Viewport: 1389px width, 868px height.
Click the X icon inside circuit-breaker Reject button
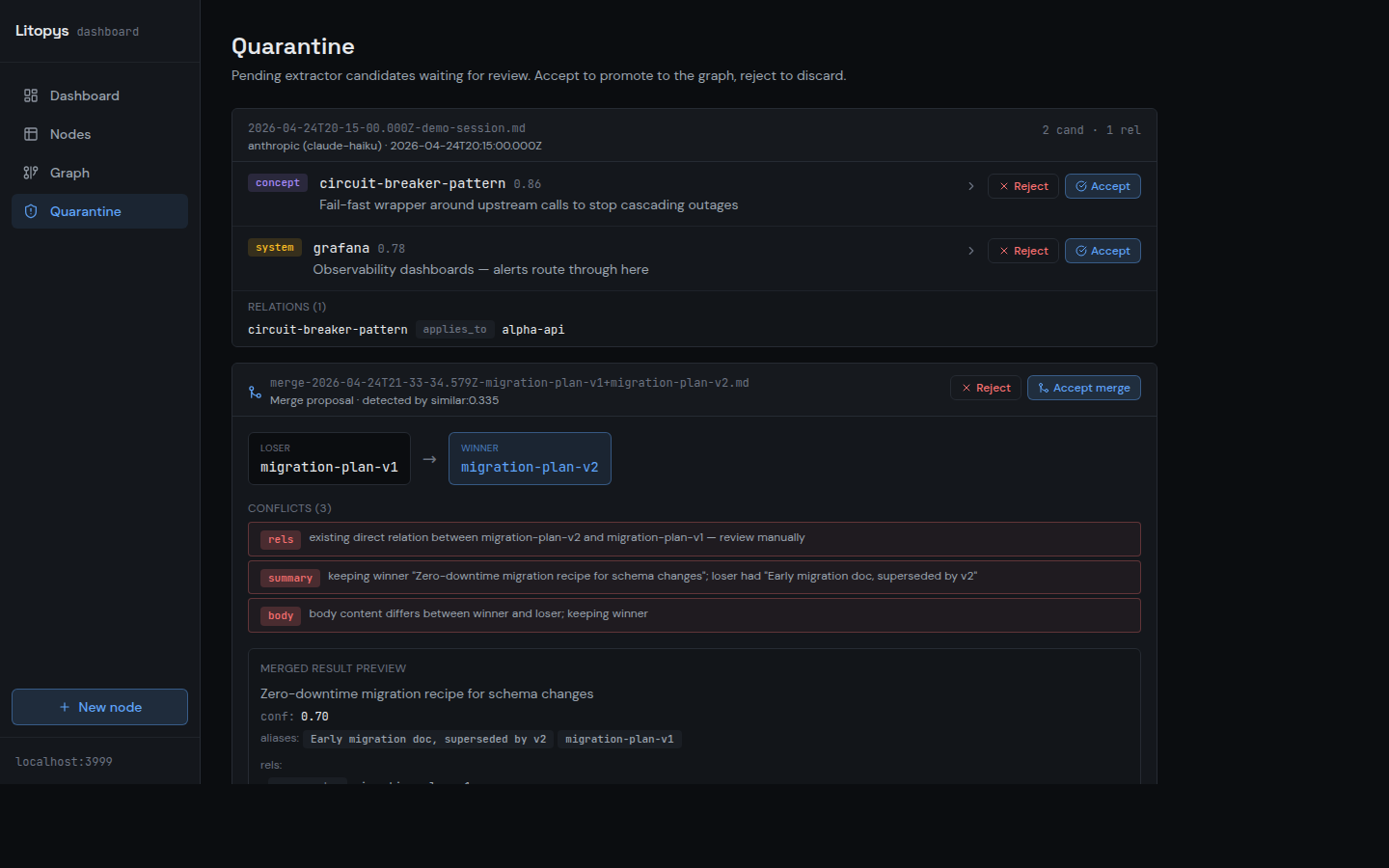click(x=1006, y=185)
